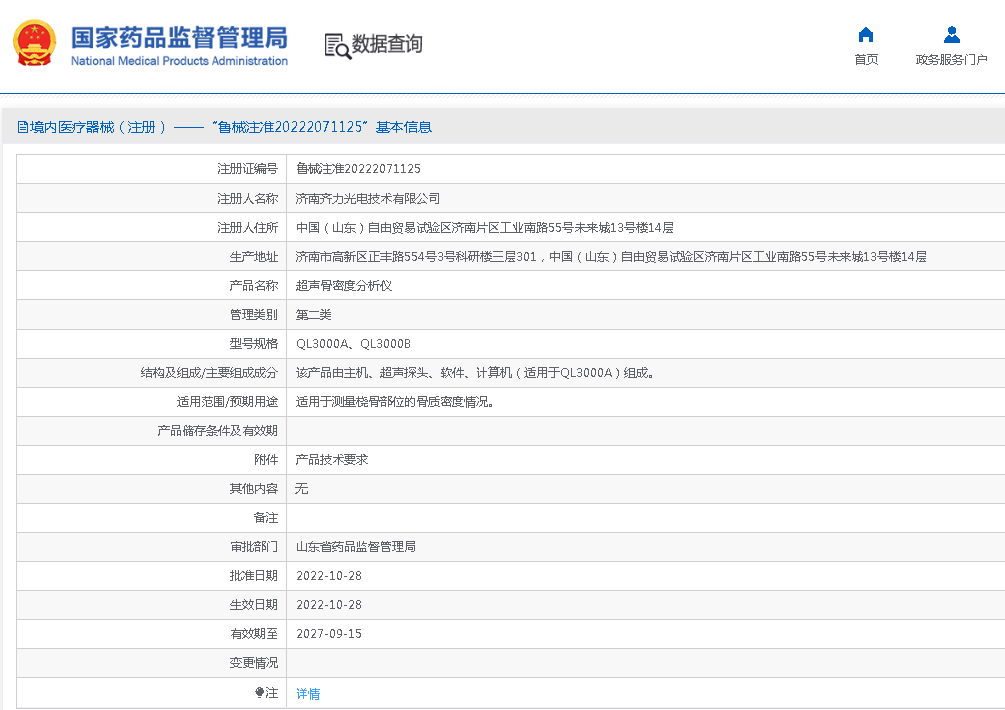The width and height of the screenshot is (1005, 710).
Task: Click the 国家药品监督管理局 site title
Action: tap(179, 37)
